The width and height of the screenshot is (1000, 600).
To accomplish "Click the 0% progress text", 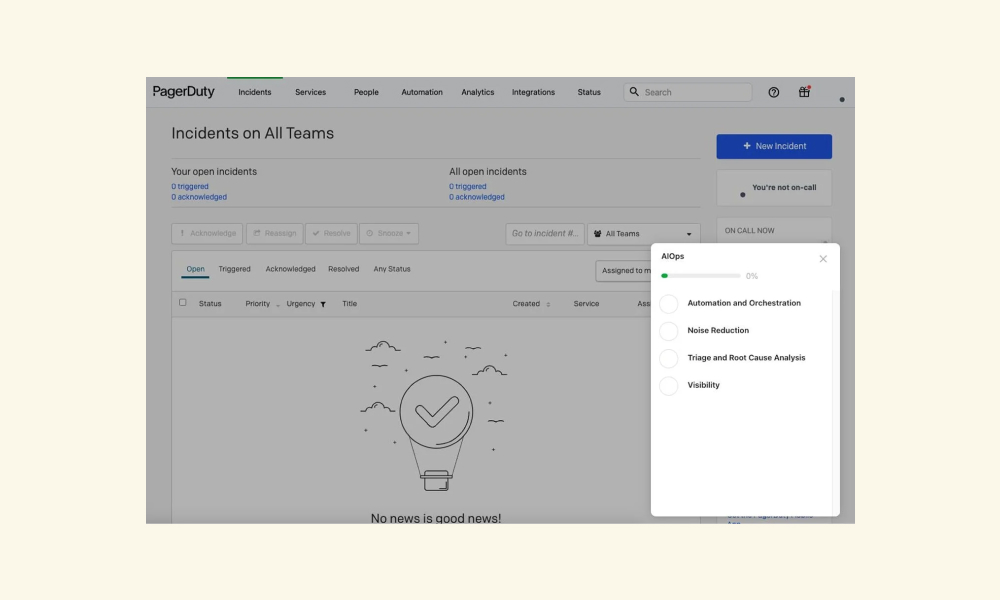I will 752,277.
